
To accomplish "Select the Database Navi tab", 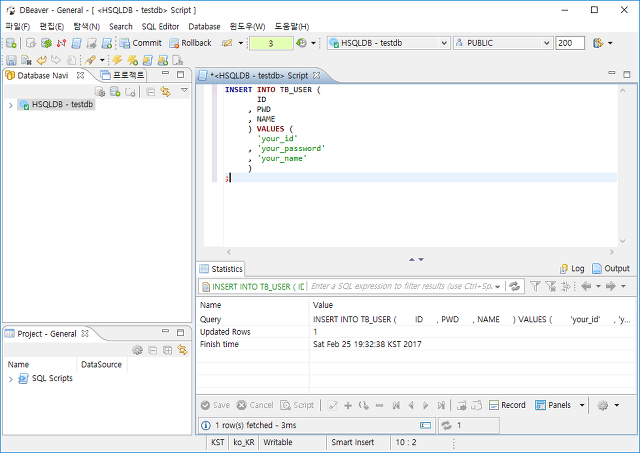I will pyautogui.click(x=43, y=76).
